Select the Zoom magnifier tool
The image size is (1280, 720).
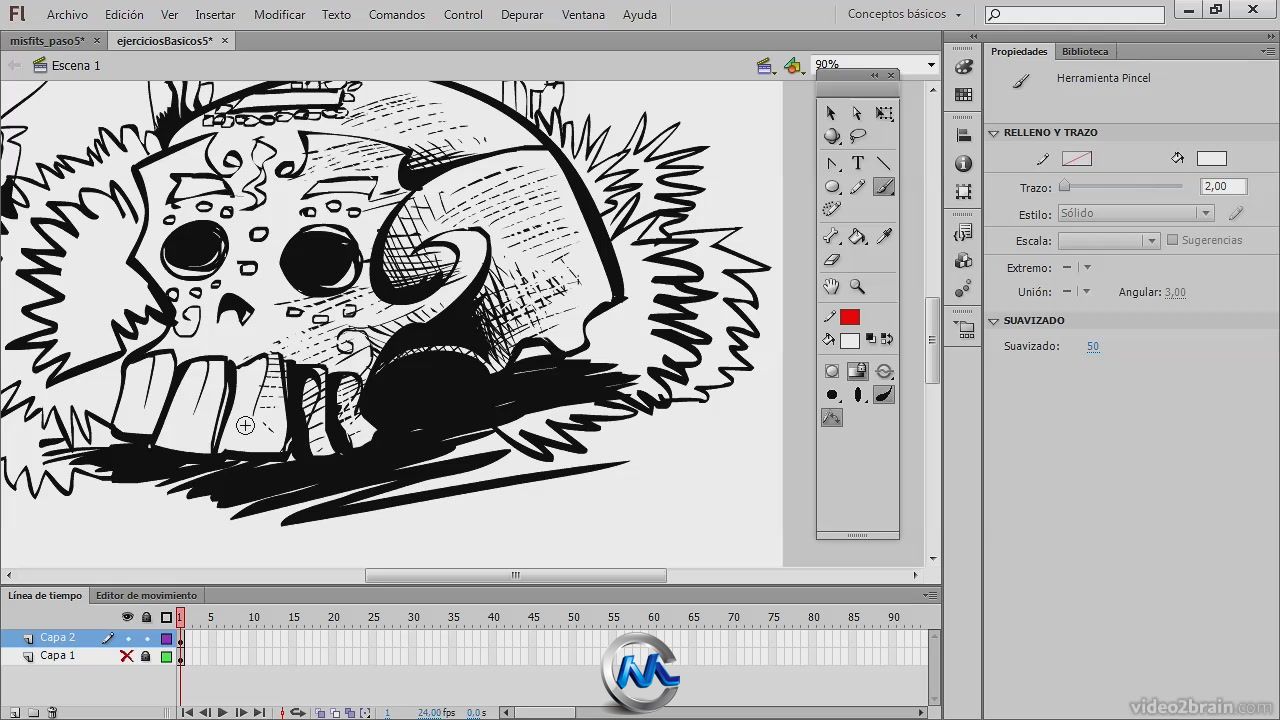point(857,286)
